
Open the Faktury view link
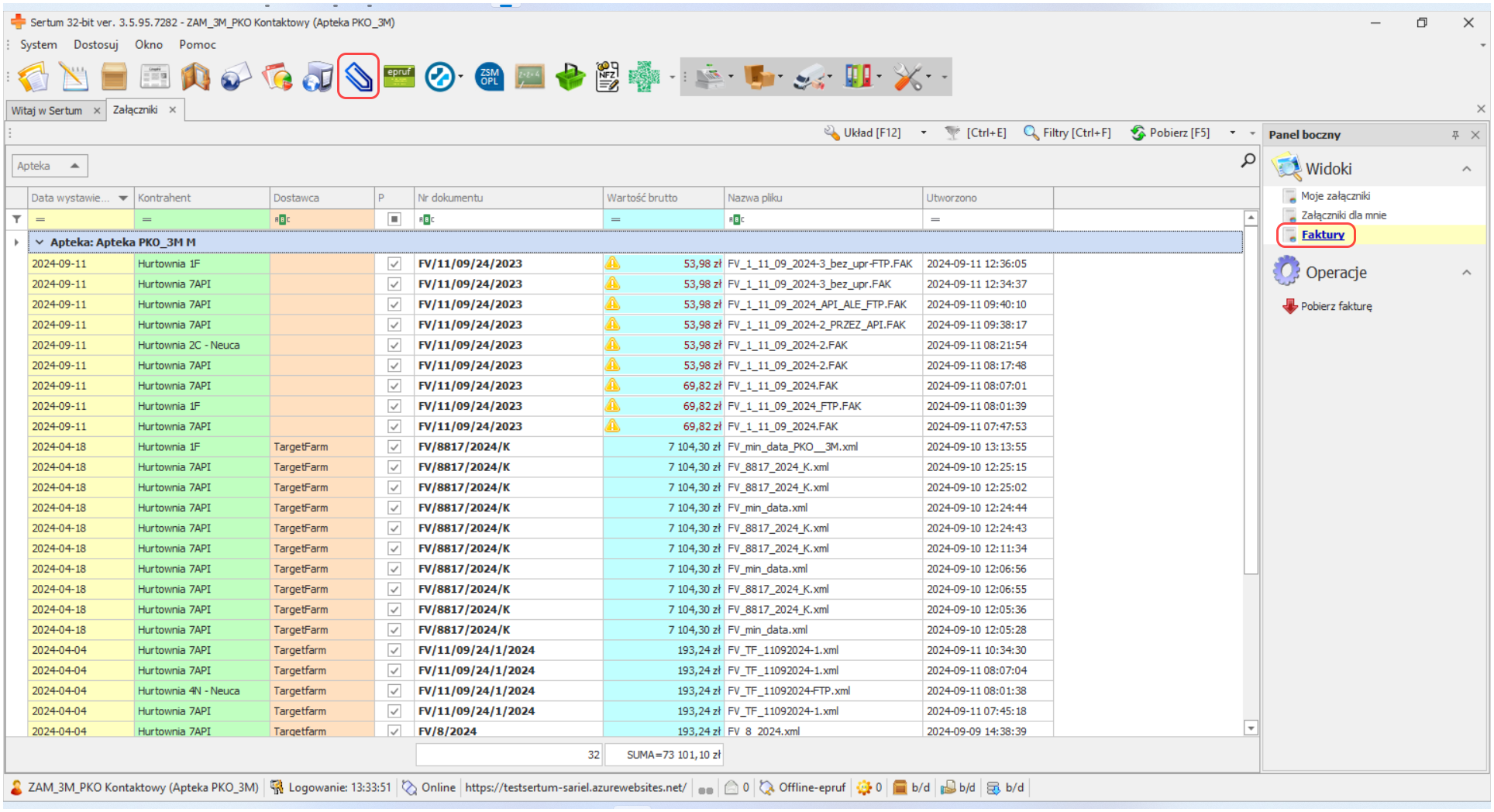[1323, 235]
